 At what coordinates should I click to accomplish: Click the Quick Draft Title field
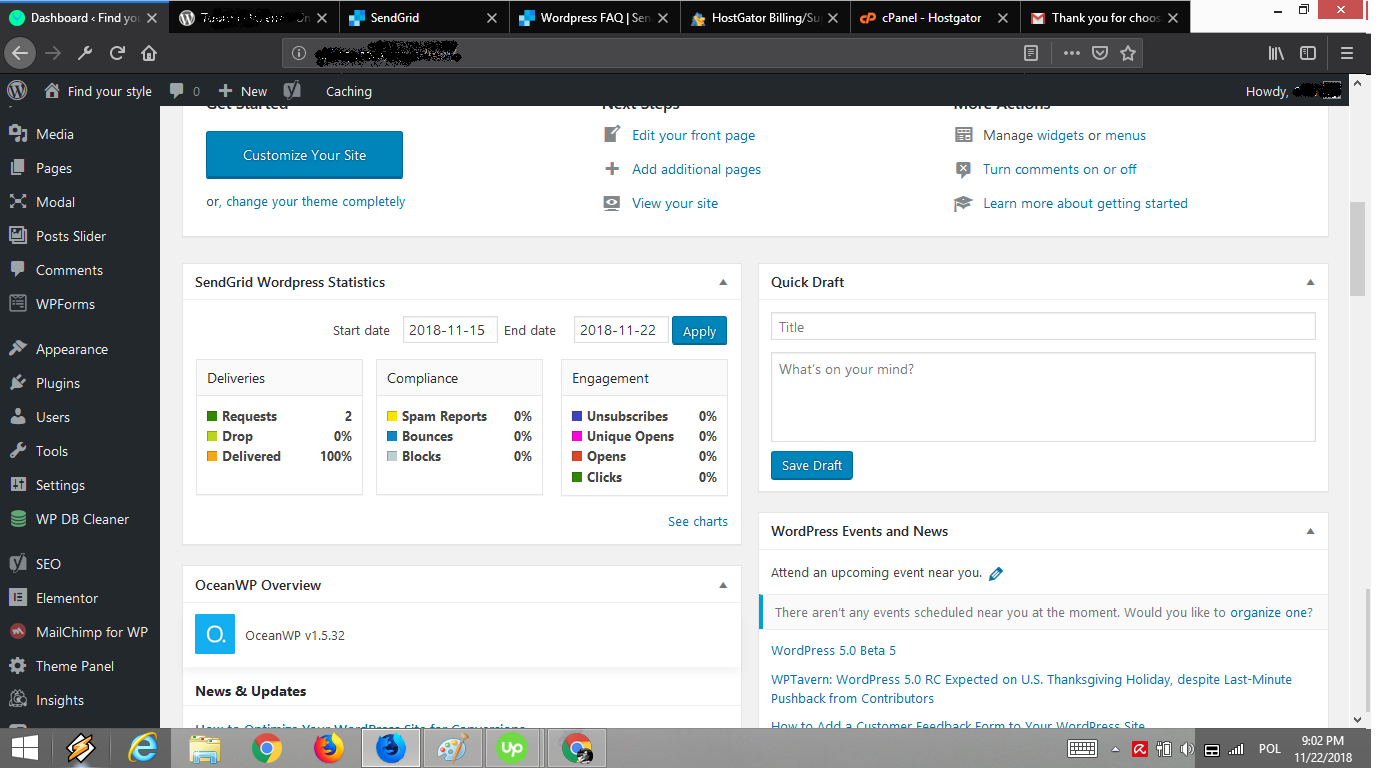(1043, 327)
